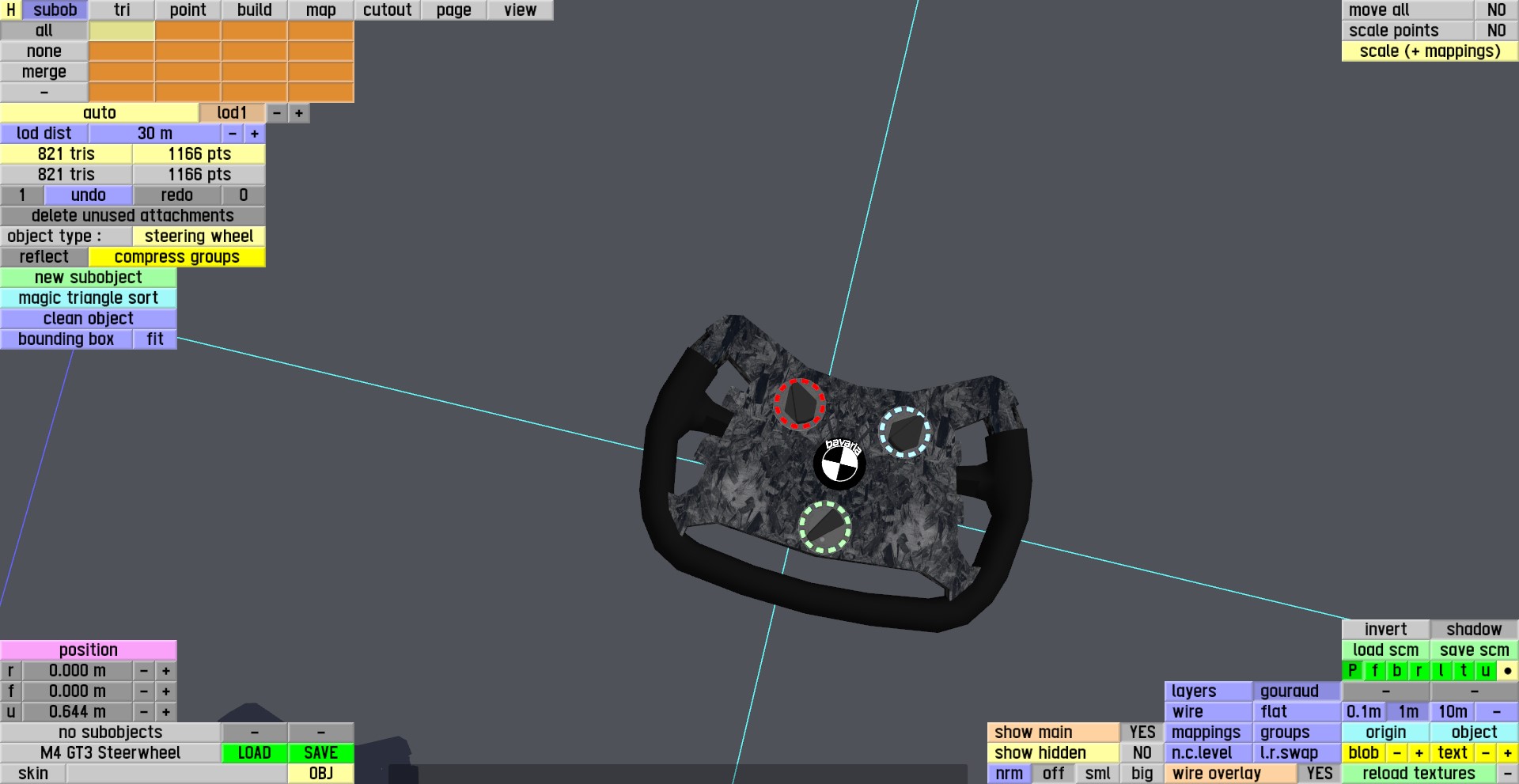Switch to right view with r button
The image size is (1519, 784).
click(x=1419, y=671)
